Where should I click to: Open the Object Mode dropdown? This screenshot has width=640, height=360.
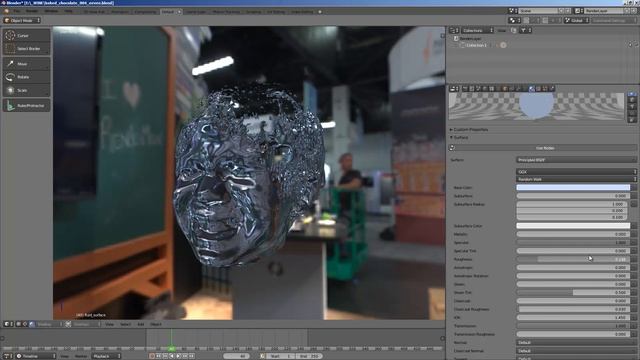(22, 20)
